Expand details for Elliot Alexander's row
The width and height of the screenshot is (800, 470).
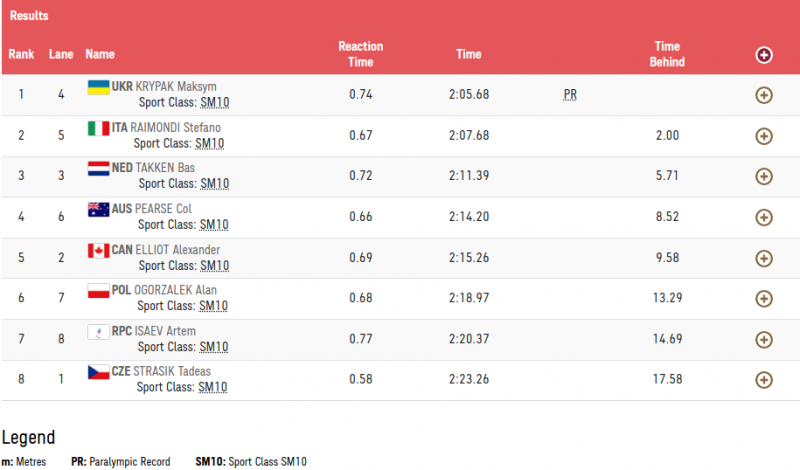764,258
